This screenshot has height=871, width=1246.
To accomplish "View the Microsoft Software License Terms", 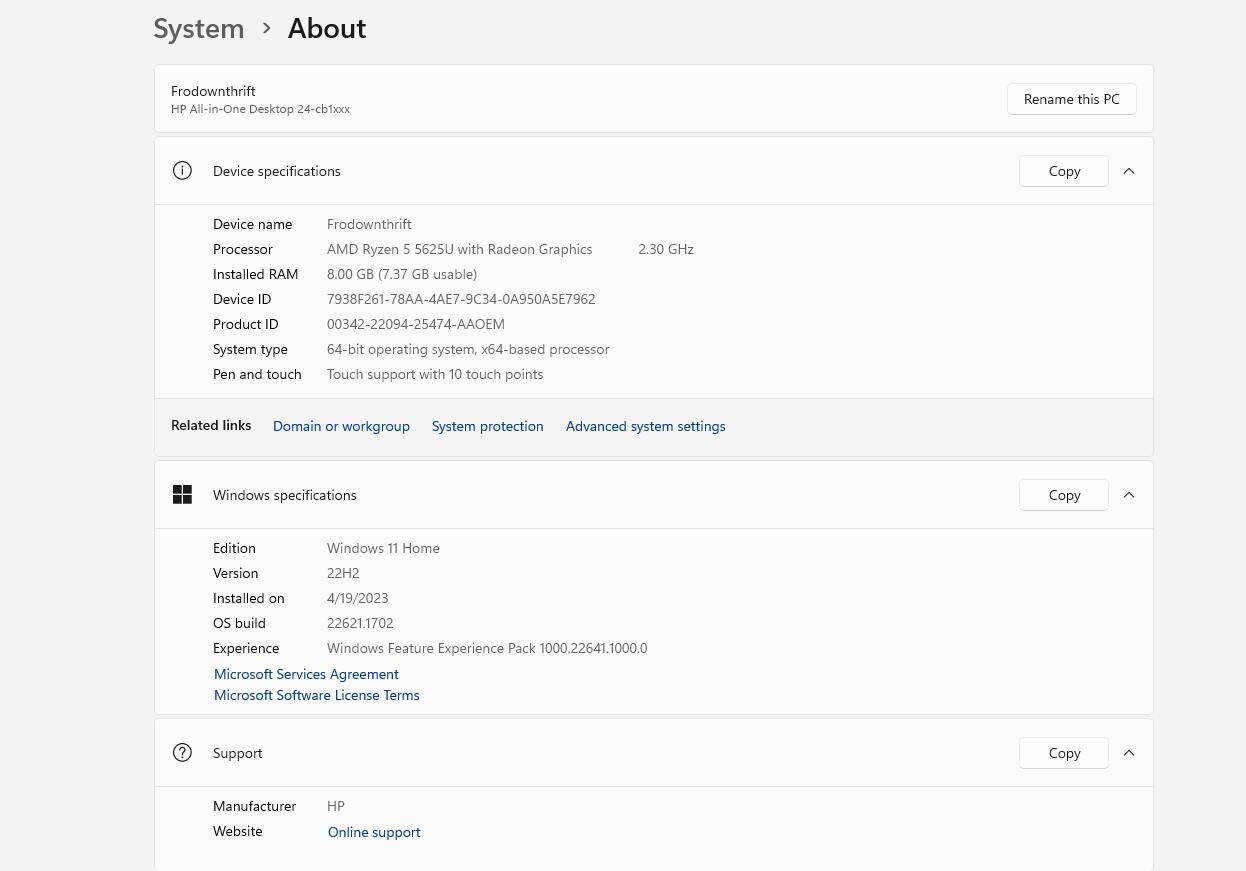I will [316, 695].
